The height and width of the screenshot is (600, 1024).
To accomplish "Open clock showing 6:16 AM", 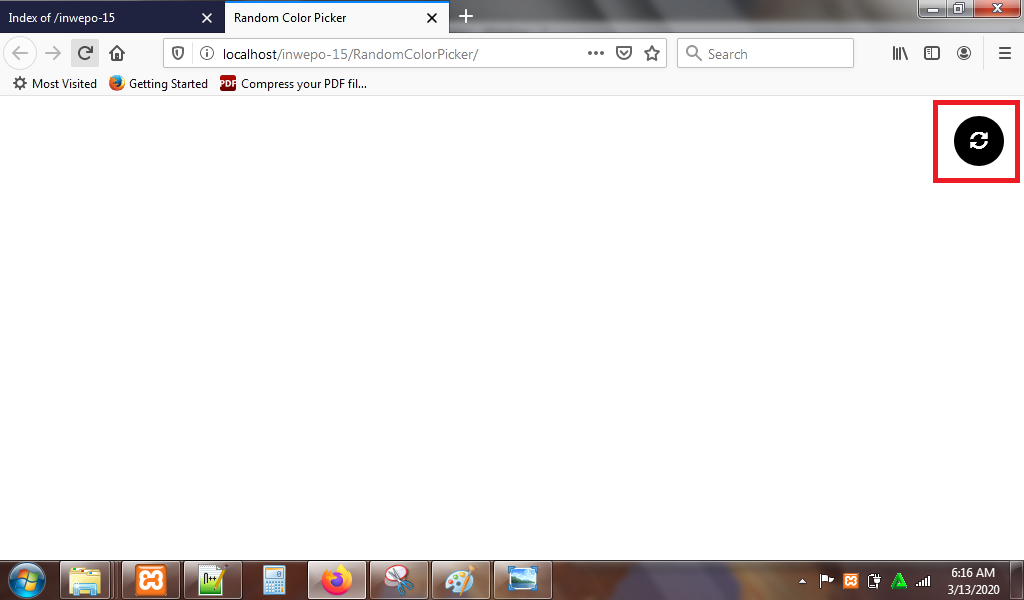I will coord(973,580).
